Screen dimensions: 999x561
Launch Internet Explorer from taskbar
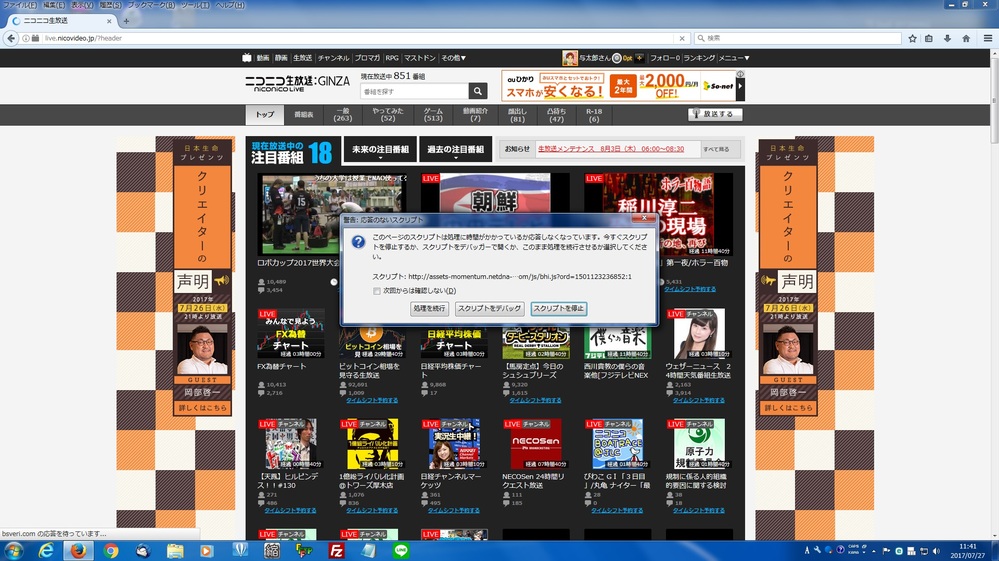(47, 551)
